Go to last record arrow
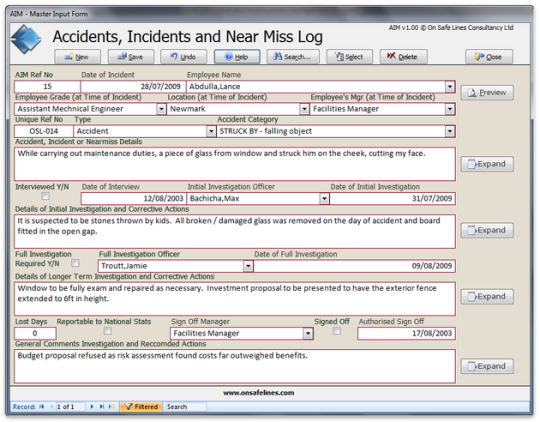This screenshot has height=422, width=540. [102, 406]
